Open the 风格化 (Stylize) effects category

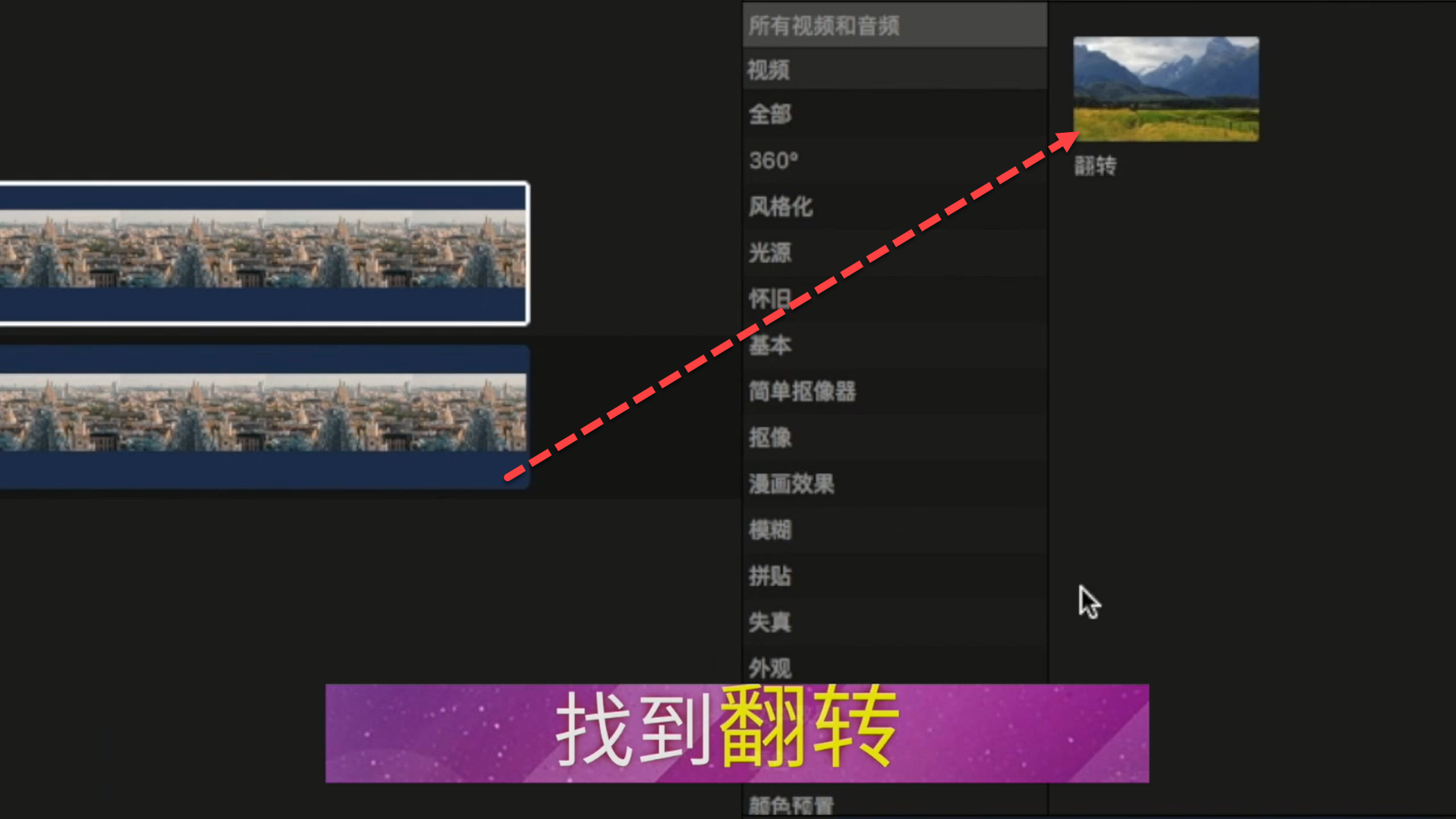coord(780,206)
